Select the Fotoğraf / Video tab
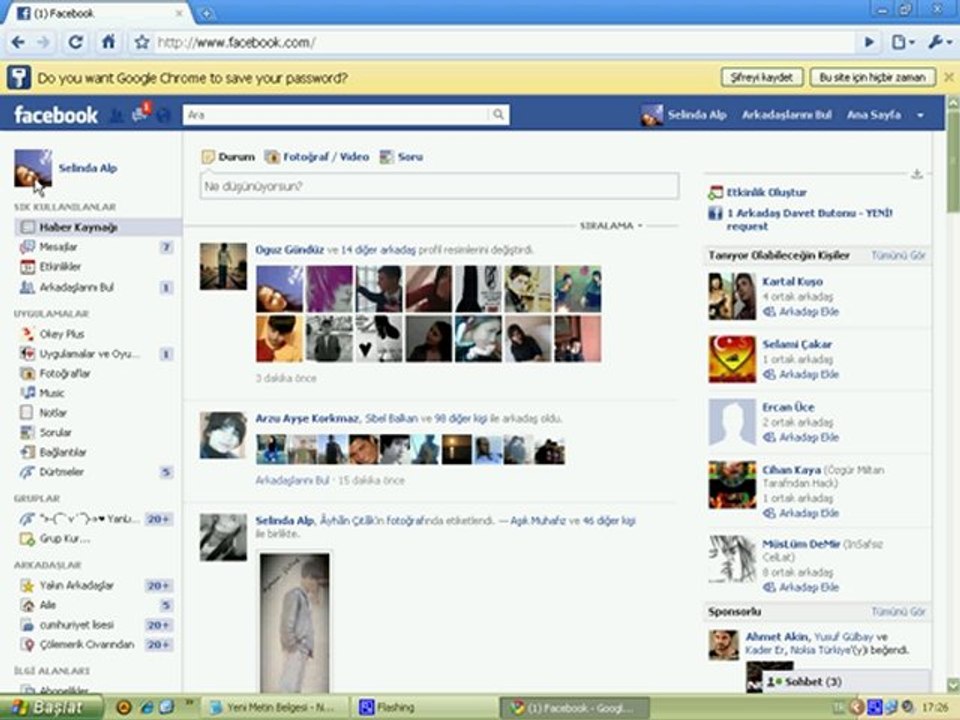 317,157
